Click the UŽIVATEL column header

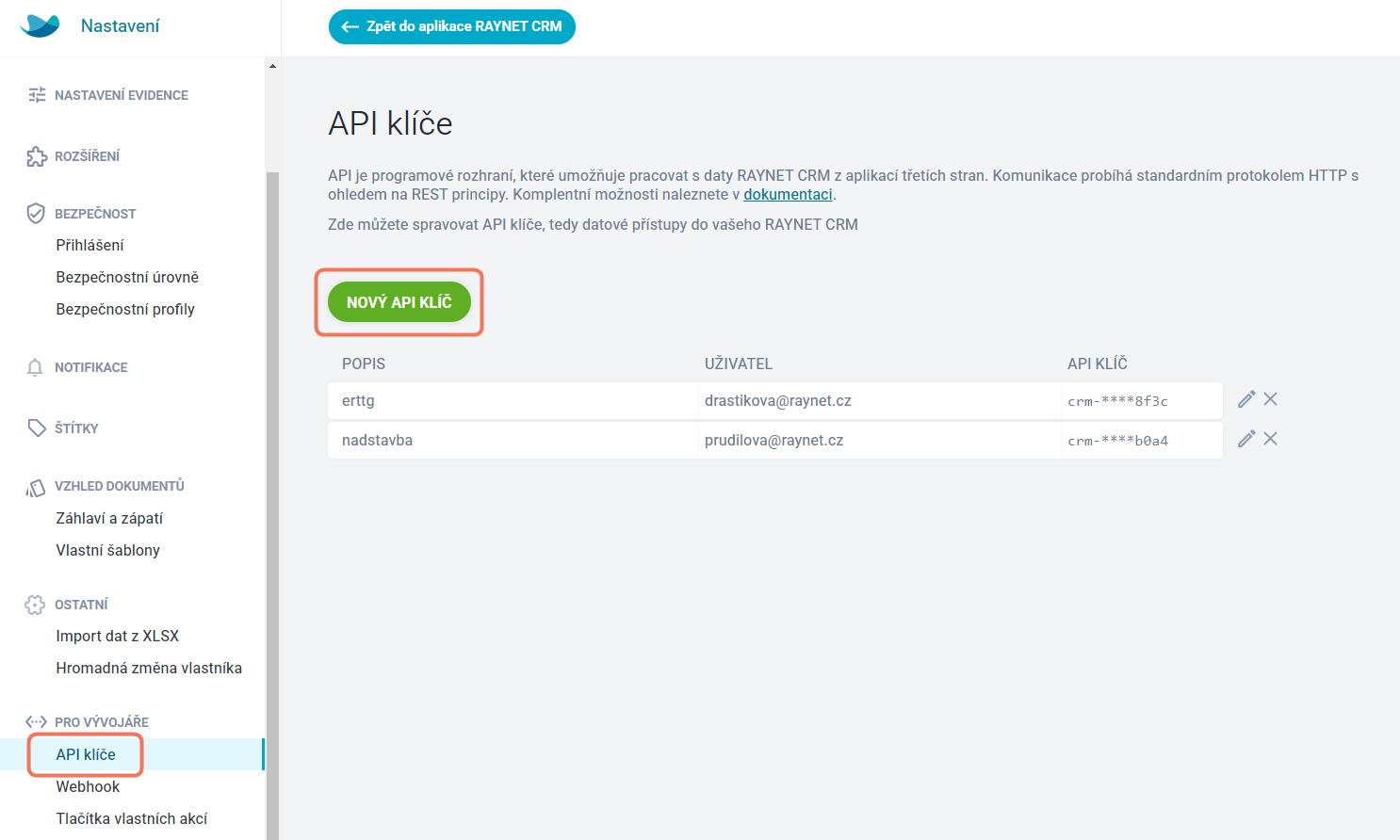pyautogui.click(x=739, y=364)
